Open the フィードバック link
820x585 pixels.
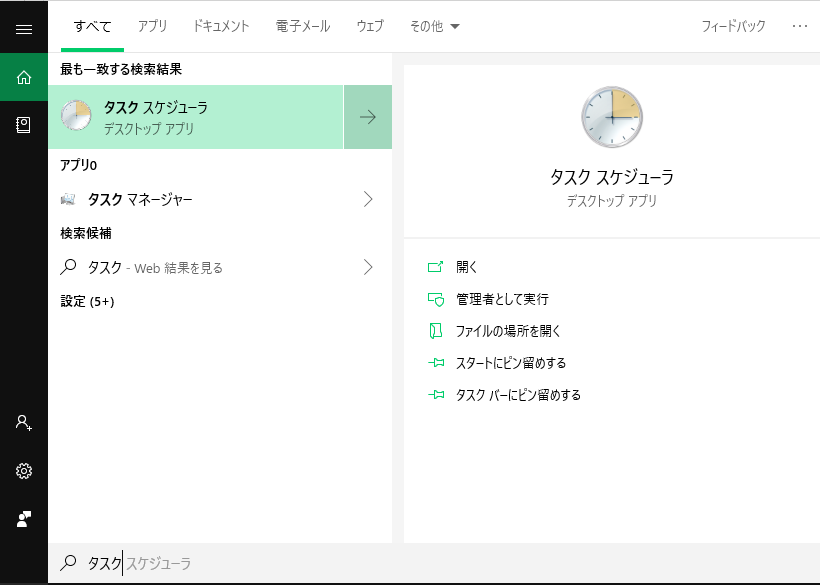(731, 27)
